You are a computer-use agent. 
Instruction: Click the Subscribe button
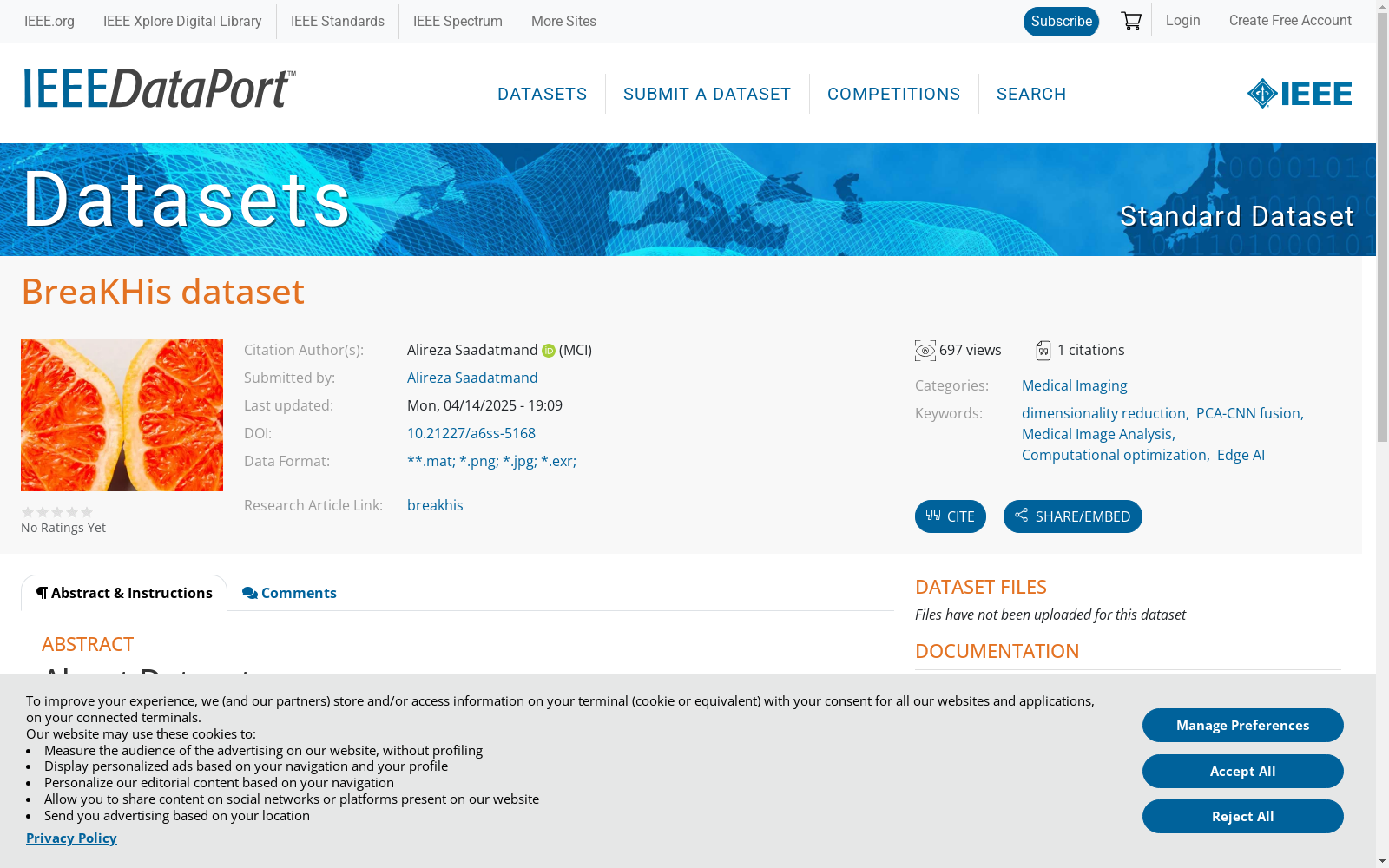(1061, 22)
